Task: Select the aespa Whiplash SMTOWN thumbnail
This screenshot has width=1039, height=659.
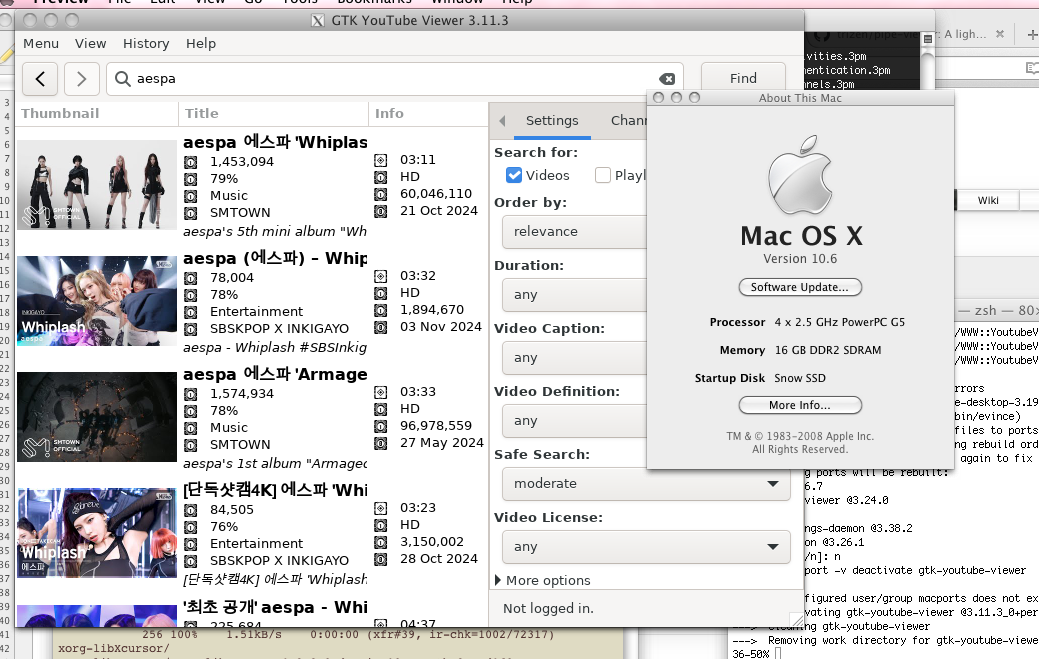Action: [97, 185]
